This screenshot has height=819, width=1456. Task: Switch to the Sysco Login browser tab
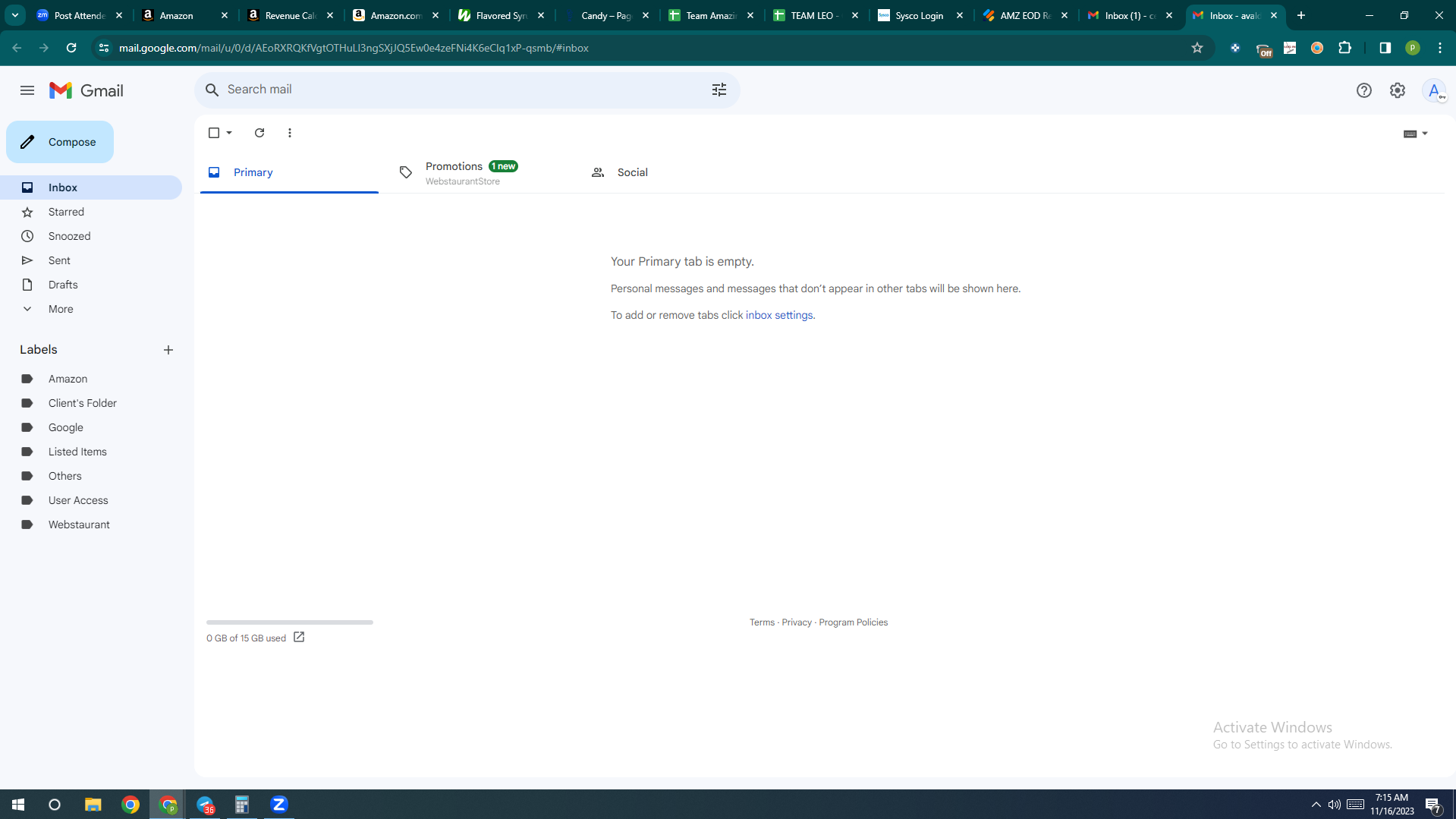click(x=920, y=15)
